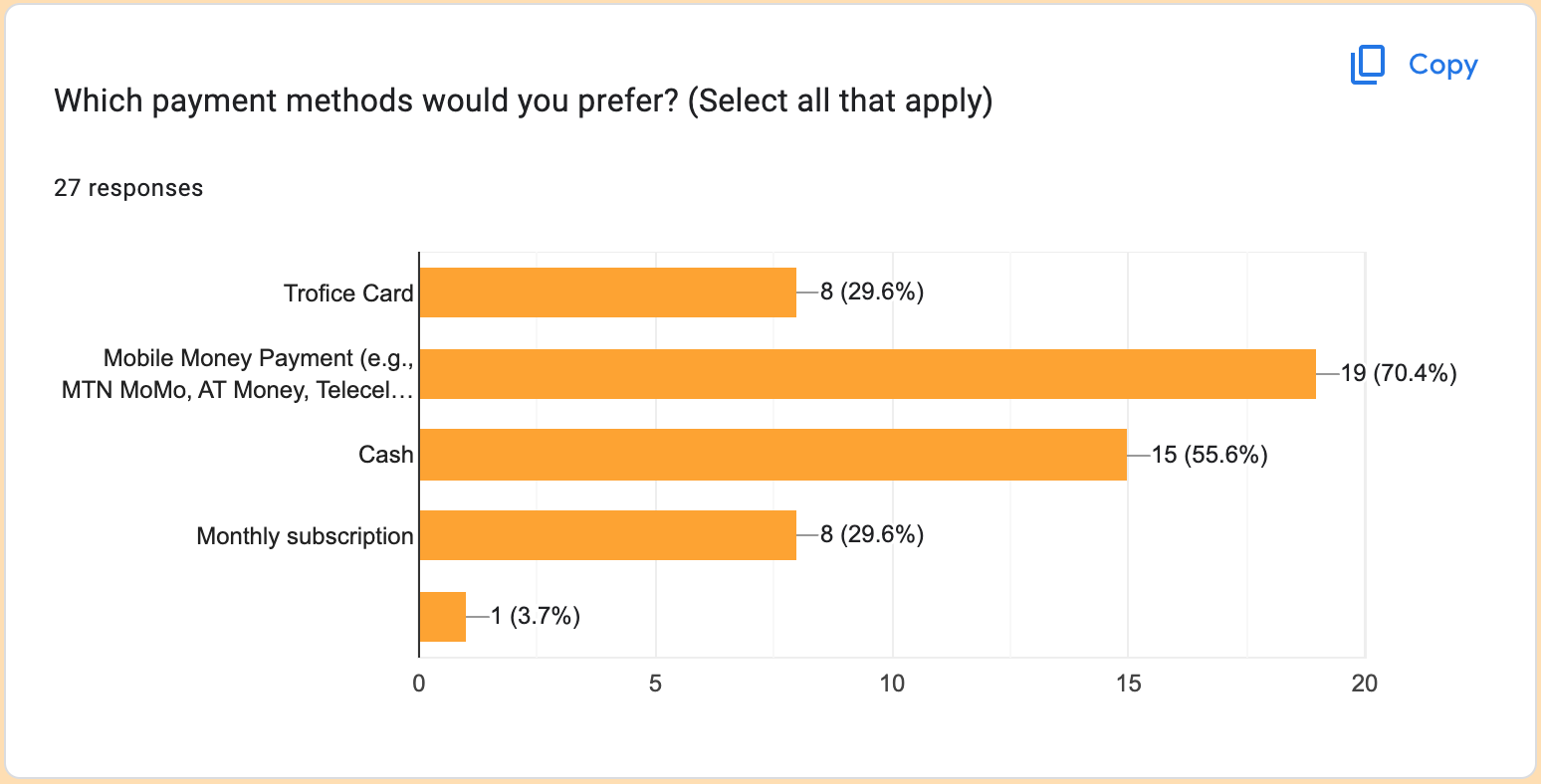Select the Cash category label
The width and height of the screenshot is (1541, 784).
385,455
